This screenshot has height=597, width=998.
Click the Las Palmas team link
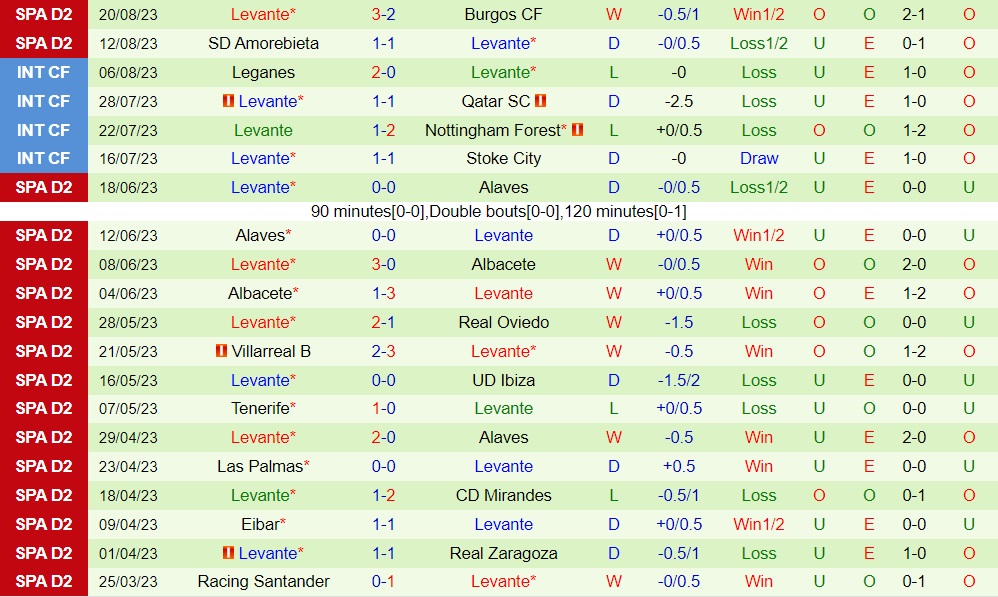tap(260, 466)
